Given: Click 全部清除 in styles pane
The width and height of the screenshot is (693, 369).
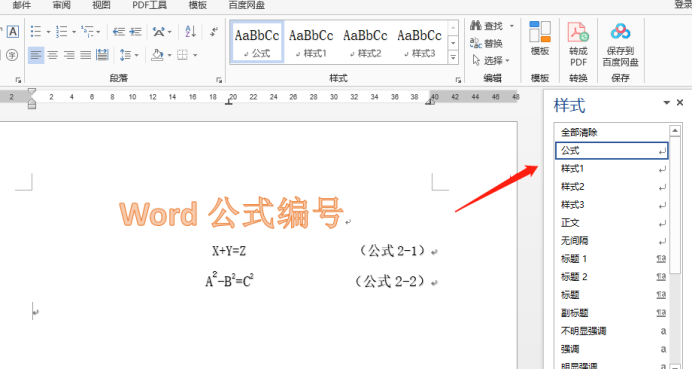Looking at the screenshot, I should (x=612, y=132).
